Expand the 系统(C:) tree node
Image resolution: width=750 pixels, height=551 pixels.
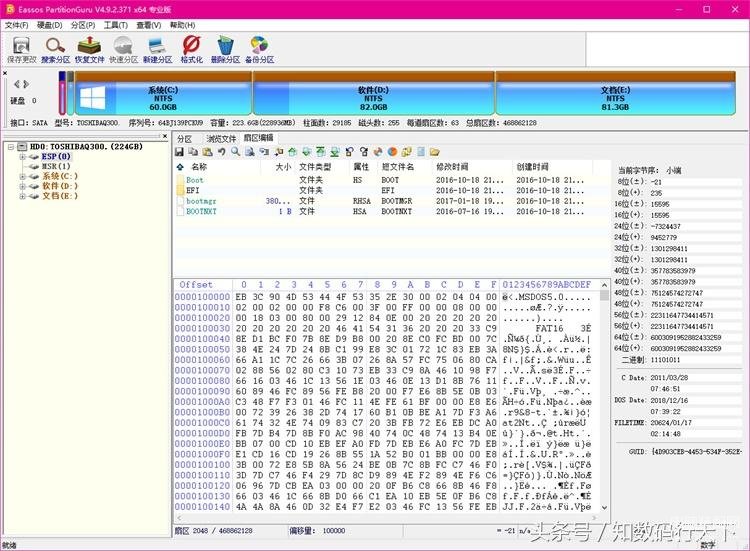point(22,176)
